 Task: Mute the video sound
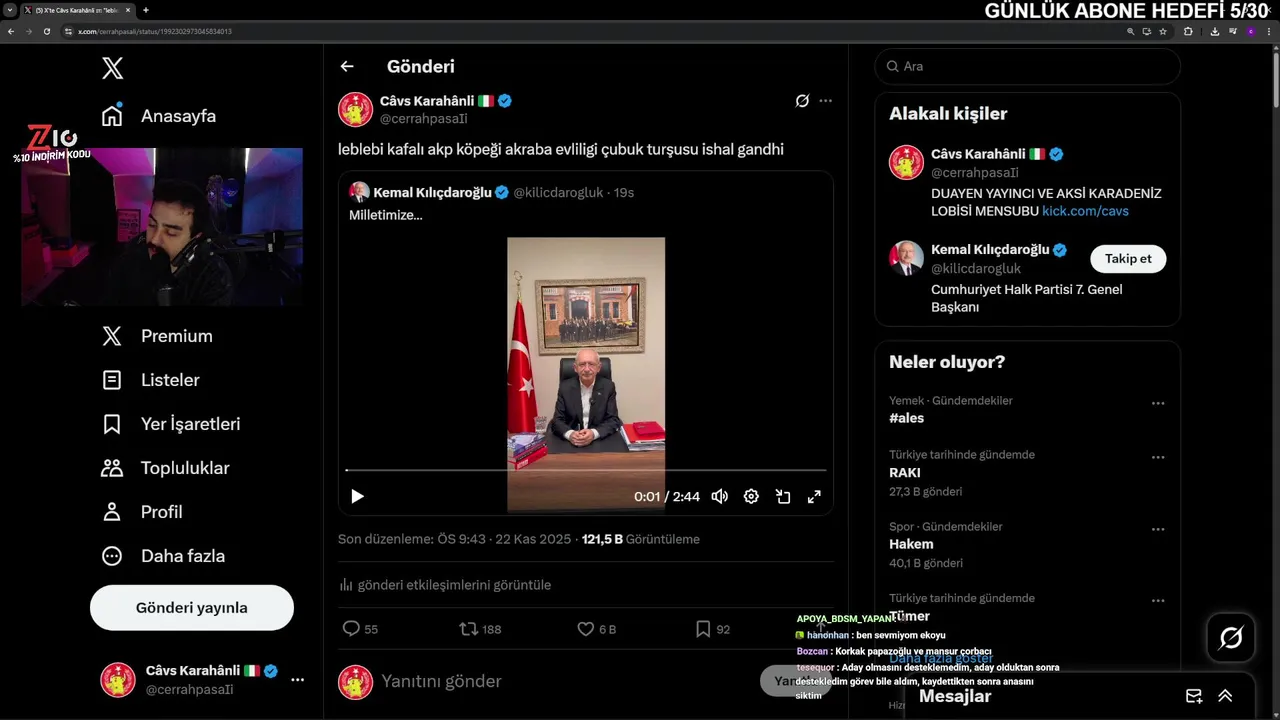pos(719,496)
